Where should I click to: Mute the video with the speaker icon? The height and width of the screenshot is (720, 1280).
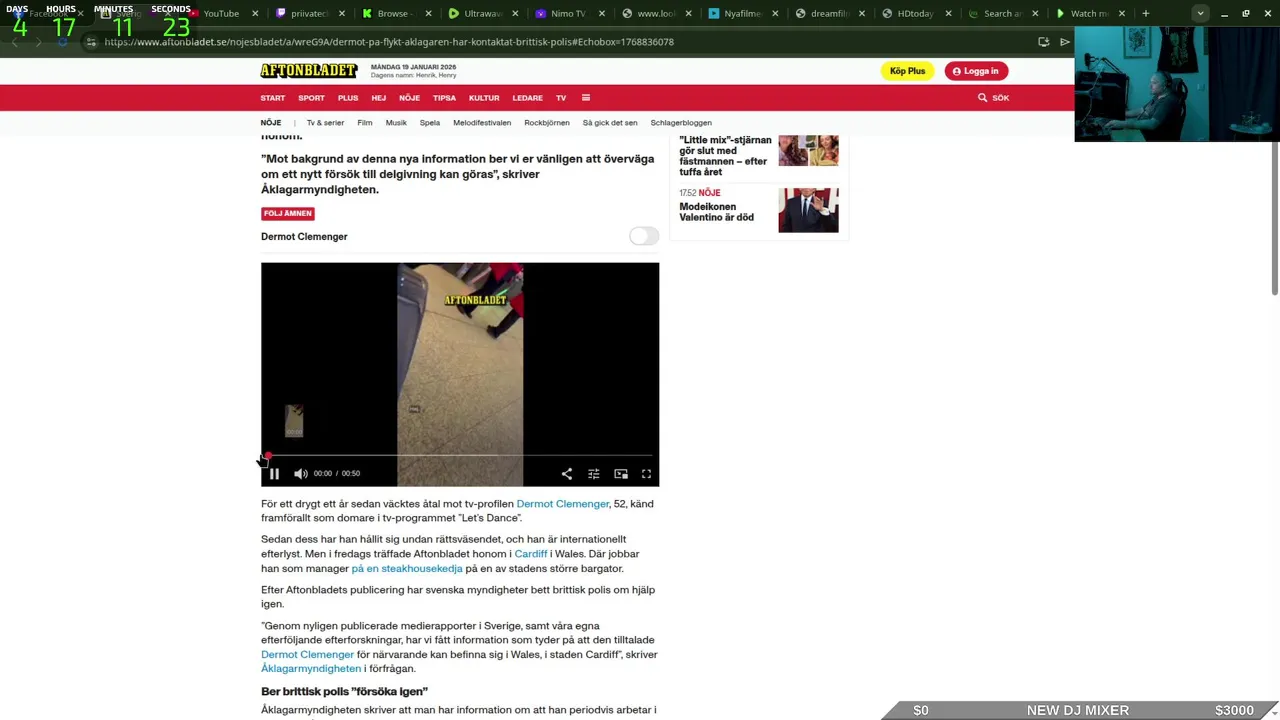click(300, 474)
